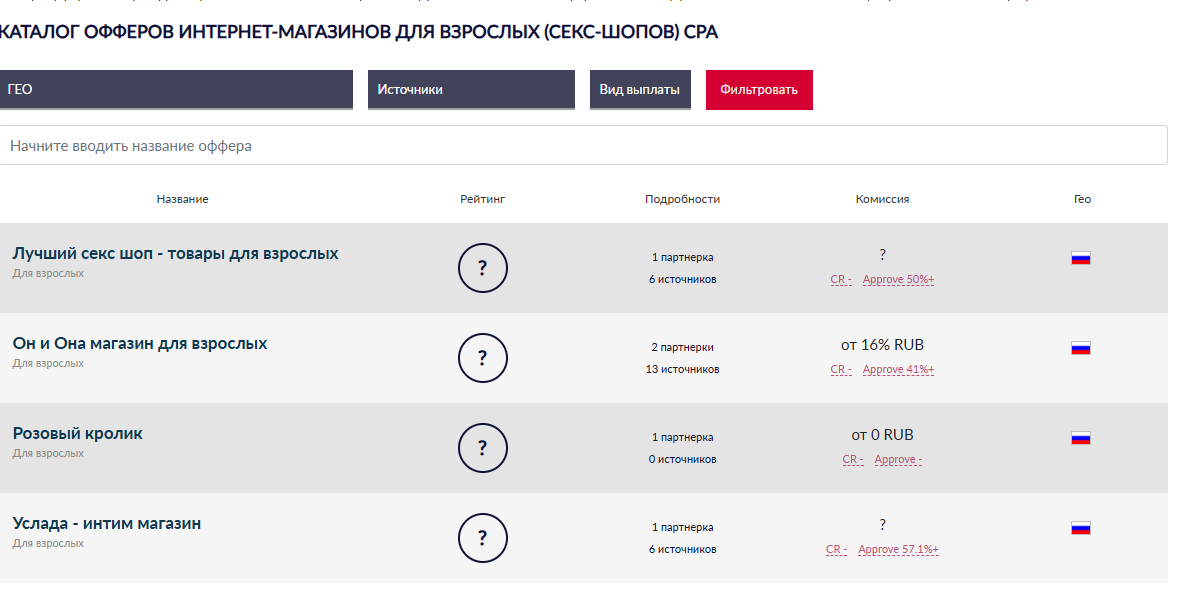Focus the offer name search field
The image size is (1178, 597).
point(584,145)
